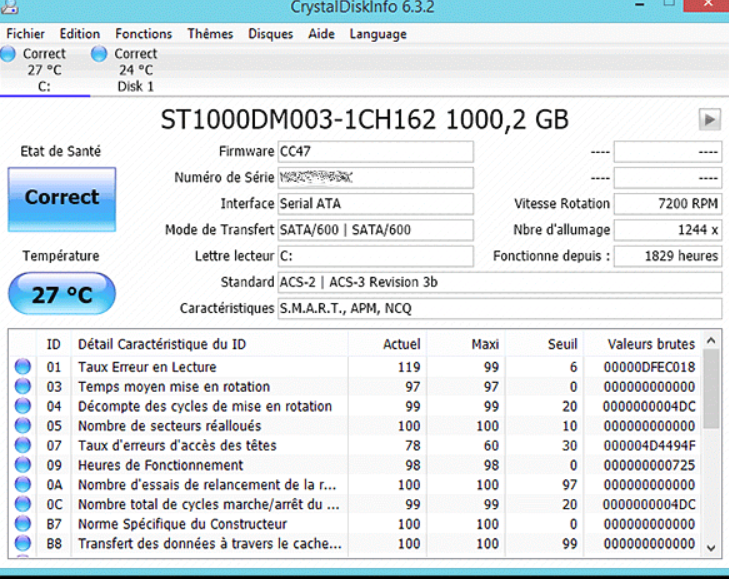Click the Détail Caractéristique du ID header
729x579 pixels.
pyautogui.click(x=209, y=344)
